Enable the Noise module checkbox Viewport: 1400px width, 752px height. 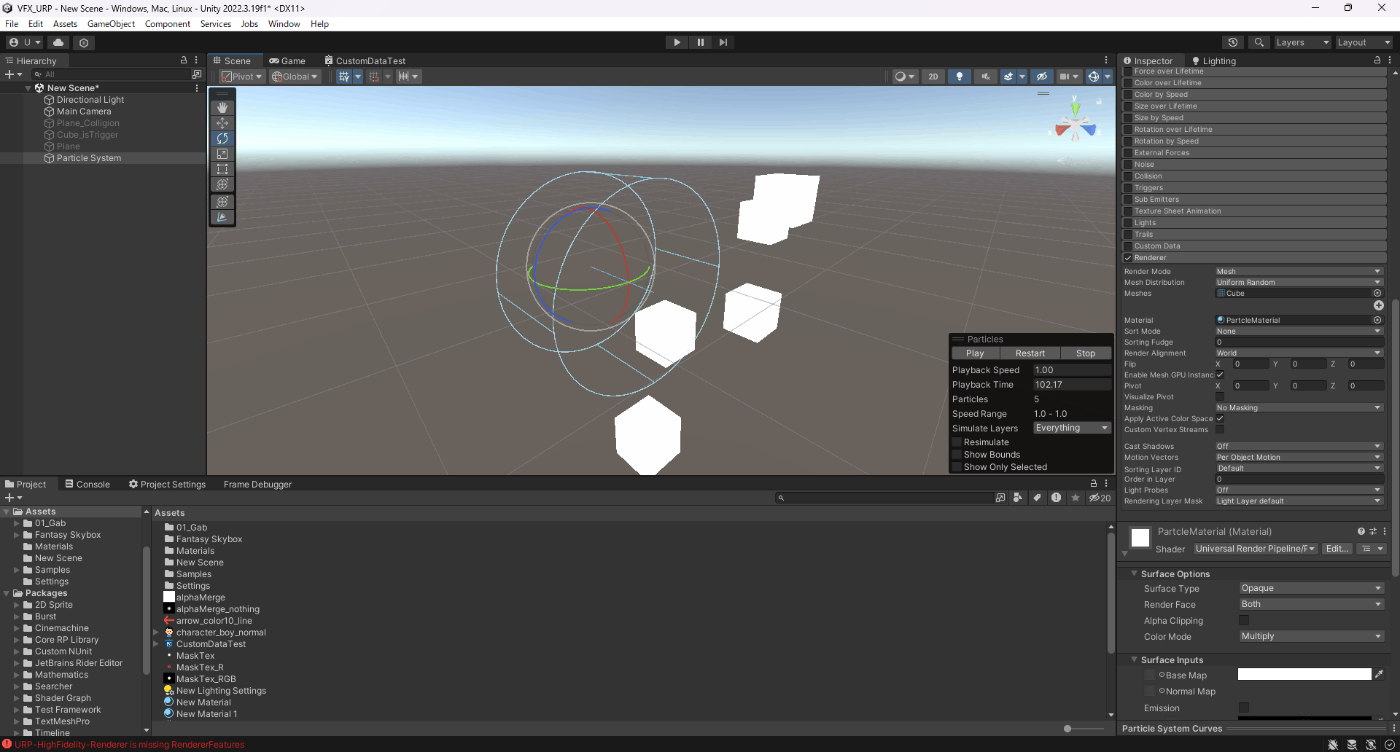coord(1129,164)
